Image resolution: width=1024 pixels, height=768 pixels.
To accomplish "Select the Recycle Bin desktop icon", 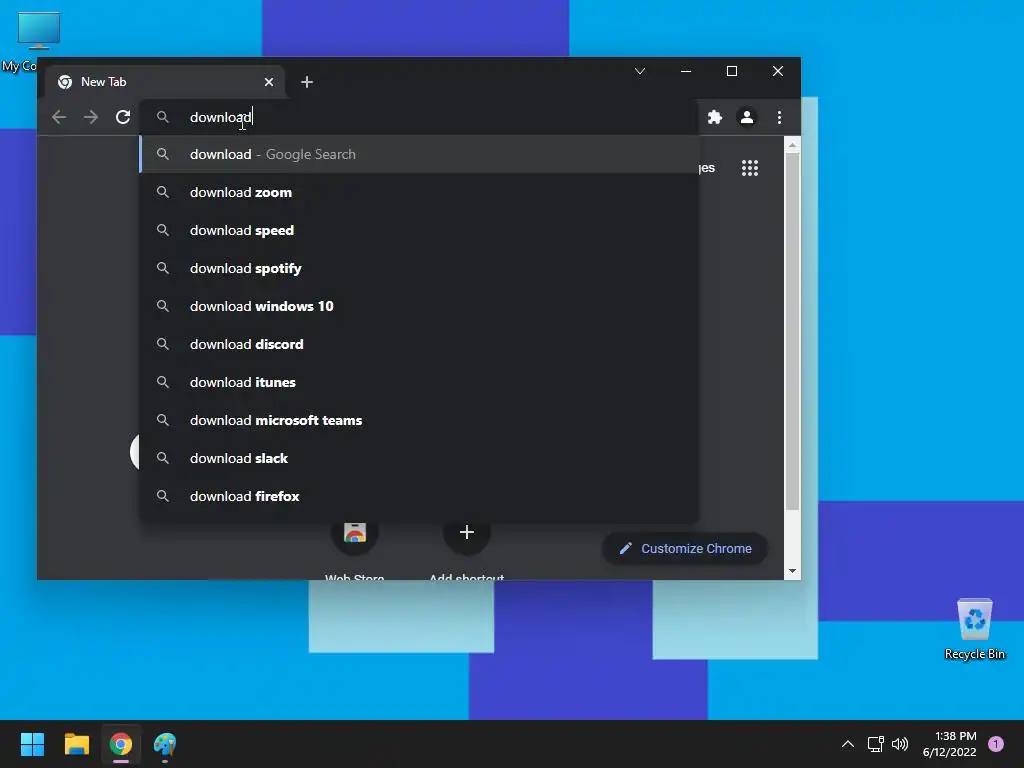I will click(x=974, y=628).
